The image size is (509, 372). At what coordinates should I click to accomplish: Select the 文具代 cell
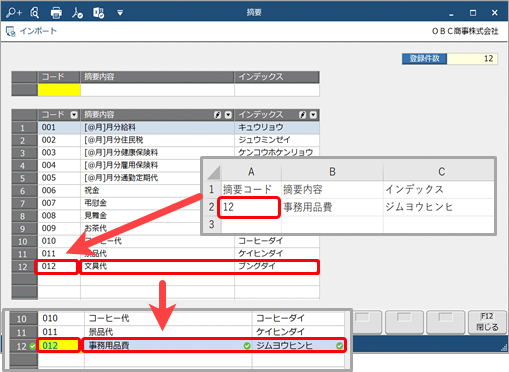click(x=157, y=267)
